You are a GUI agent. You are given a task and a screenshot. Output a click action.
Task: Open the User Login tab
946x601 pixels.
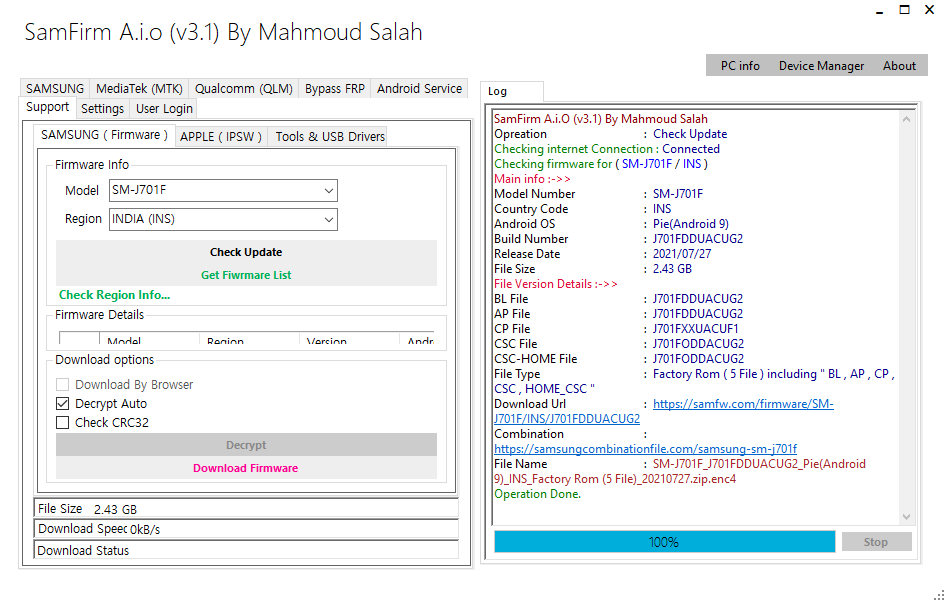(x=164, y=109)
